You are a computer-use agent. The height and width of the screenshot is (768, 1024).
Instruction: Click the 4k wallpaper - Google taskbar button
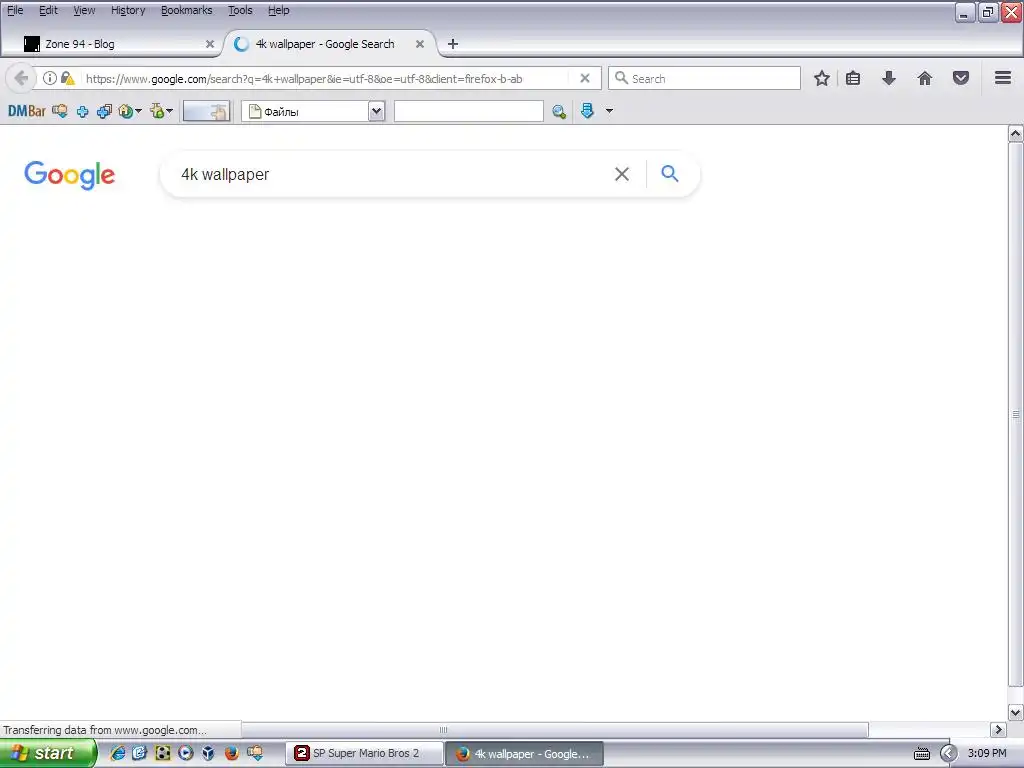coord(524,754)
